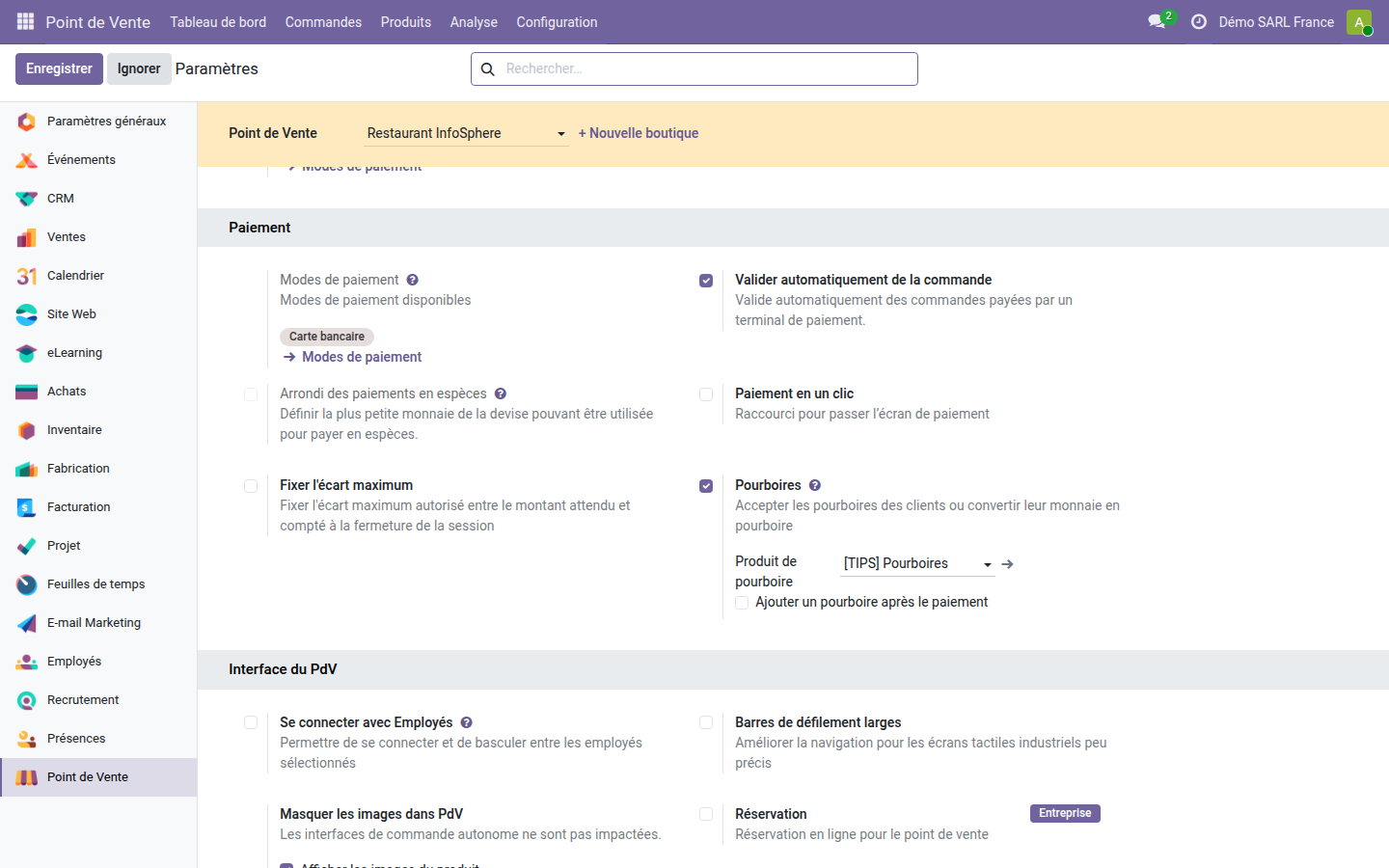1389x868 pixels.
Task: Open the Tableau de bord menu
Action: 218,22
